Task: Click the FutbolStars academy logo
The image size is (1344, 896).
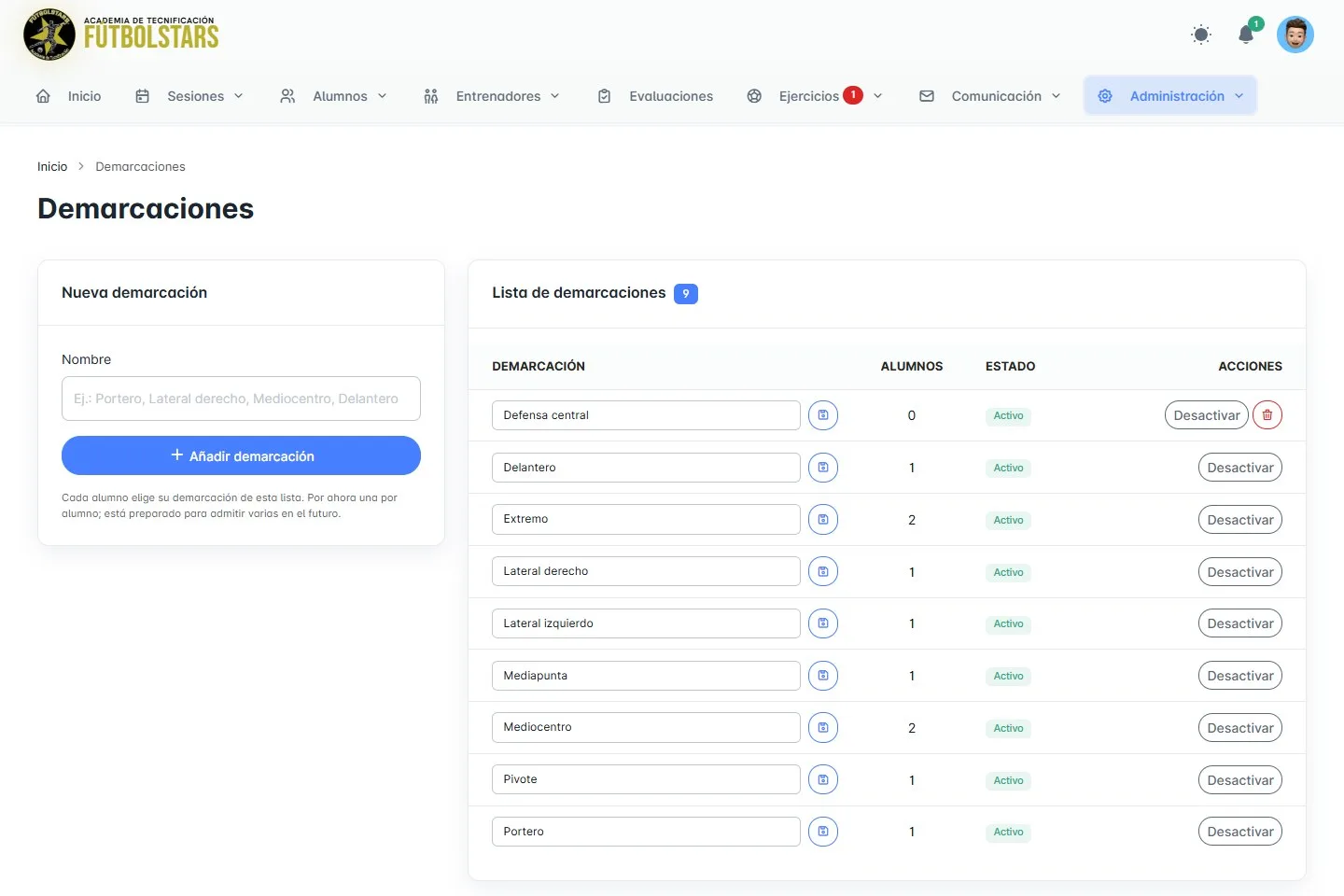Action: (121, 35)
